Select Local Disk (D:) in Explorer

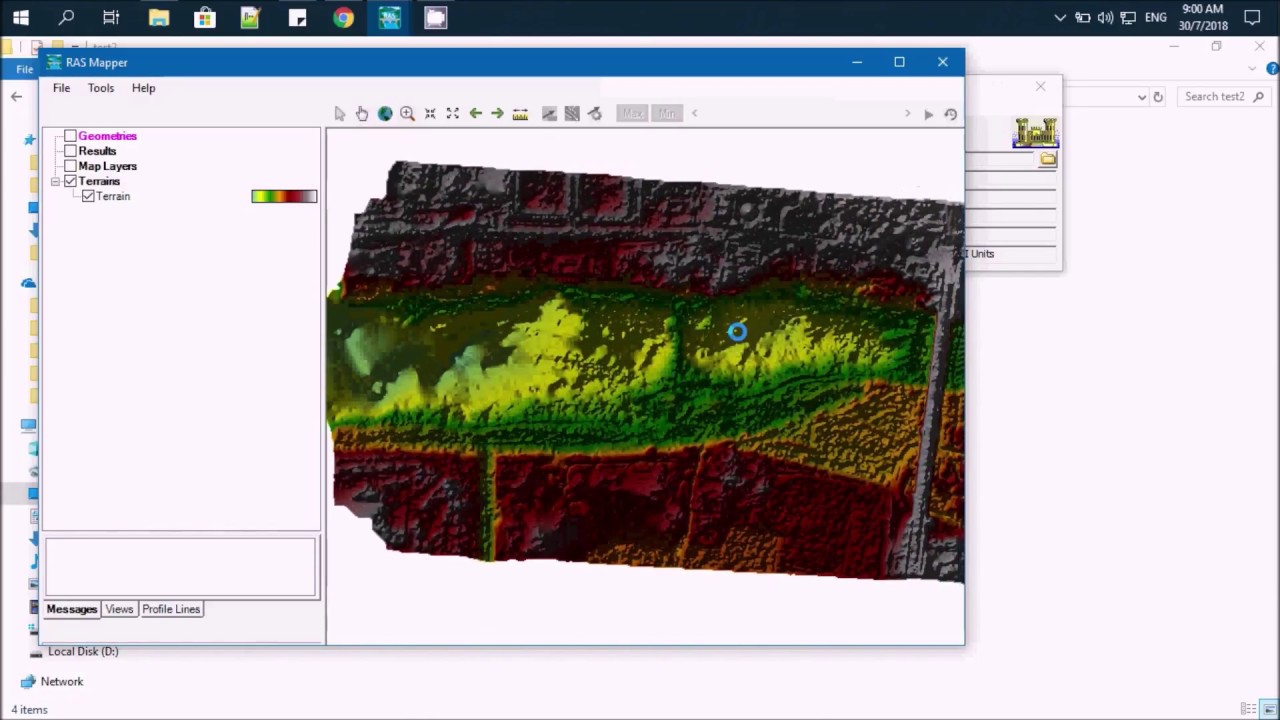83,652
